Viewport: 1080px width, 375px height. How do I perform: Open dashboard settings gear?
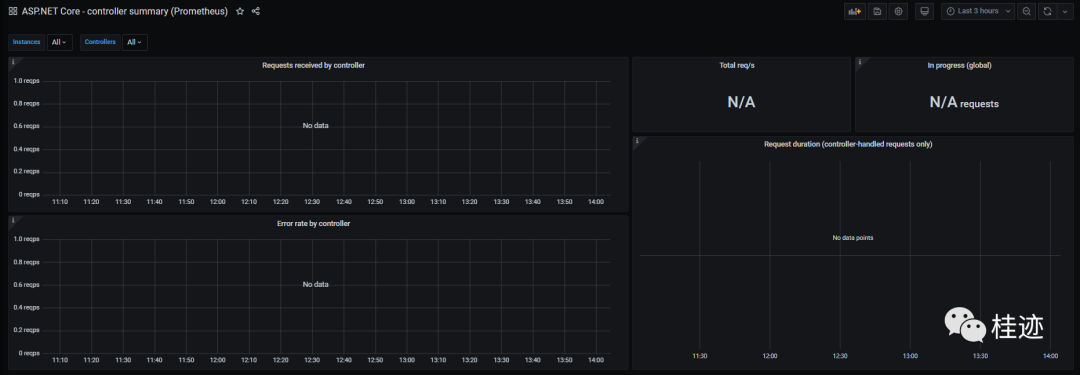pyautogui.click(x=898, y=11)
